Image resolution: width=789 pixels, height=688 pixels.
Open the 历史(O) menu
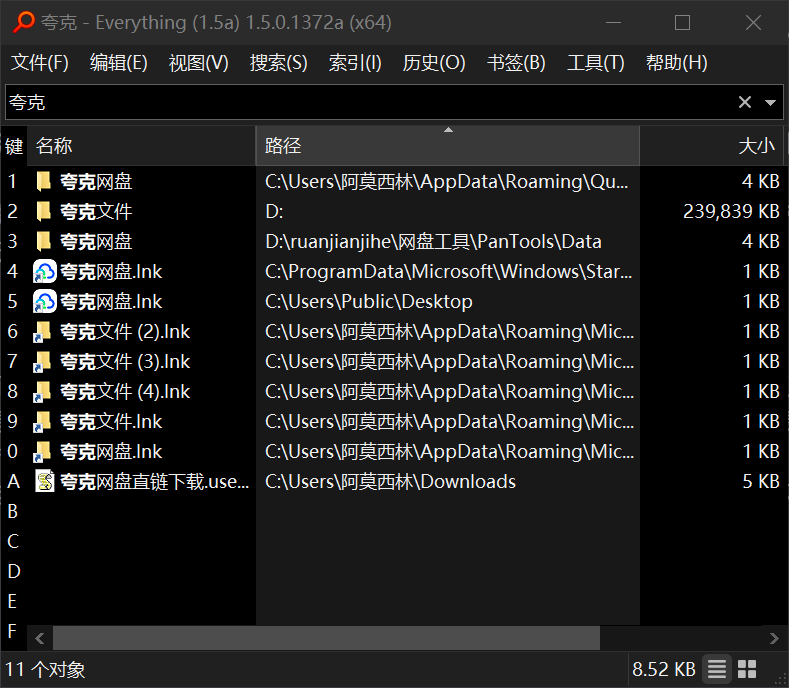(x=434, y=63)
